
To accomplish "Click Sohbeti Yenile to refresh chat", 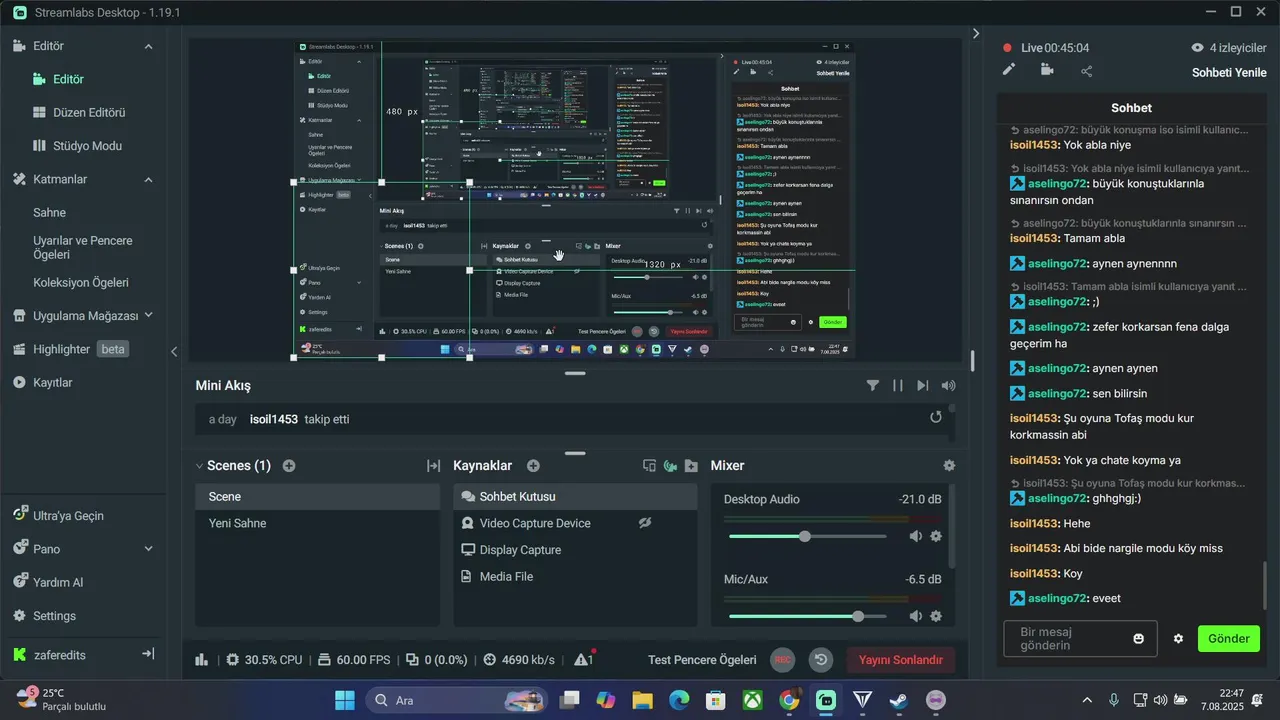I will point(1230,72).
